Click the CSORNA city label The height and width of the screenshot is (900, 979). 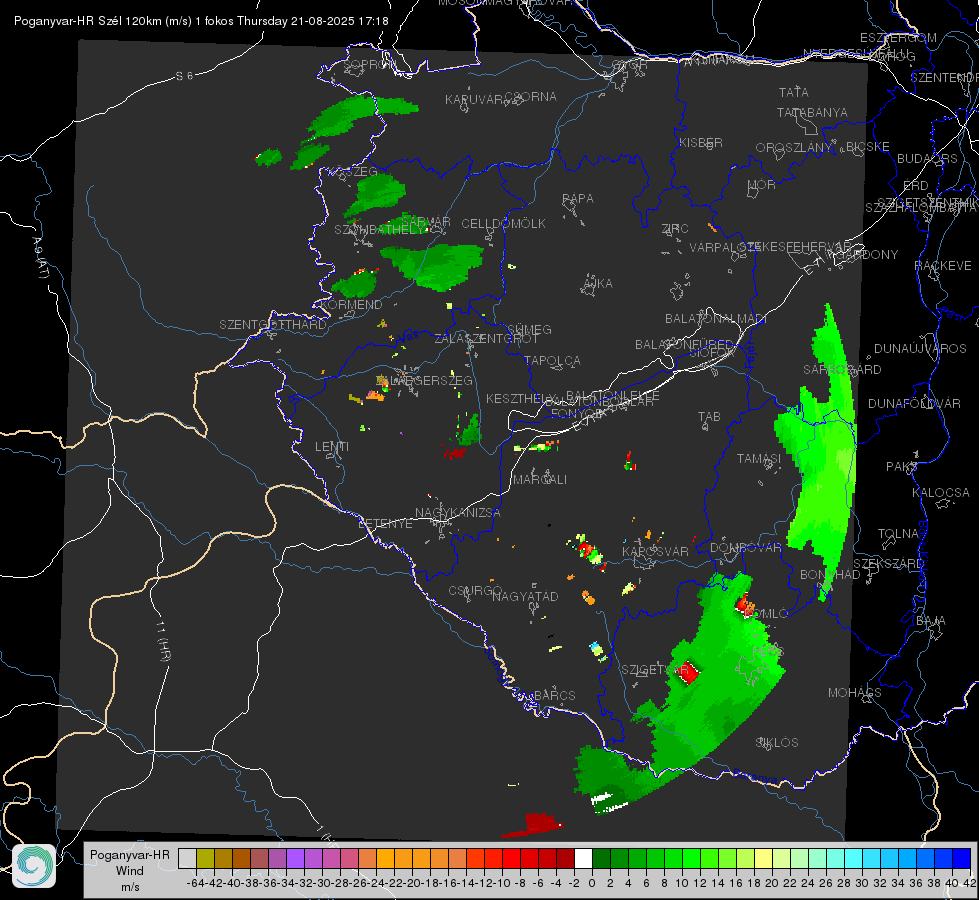point(531,97)
